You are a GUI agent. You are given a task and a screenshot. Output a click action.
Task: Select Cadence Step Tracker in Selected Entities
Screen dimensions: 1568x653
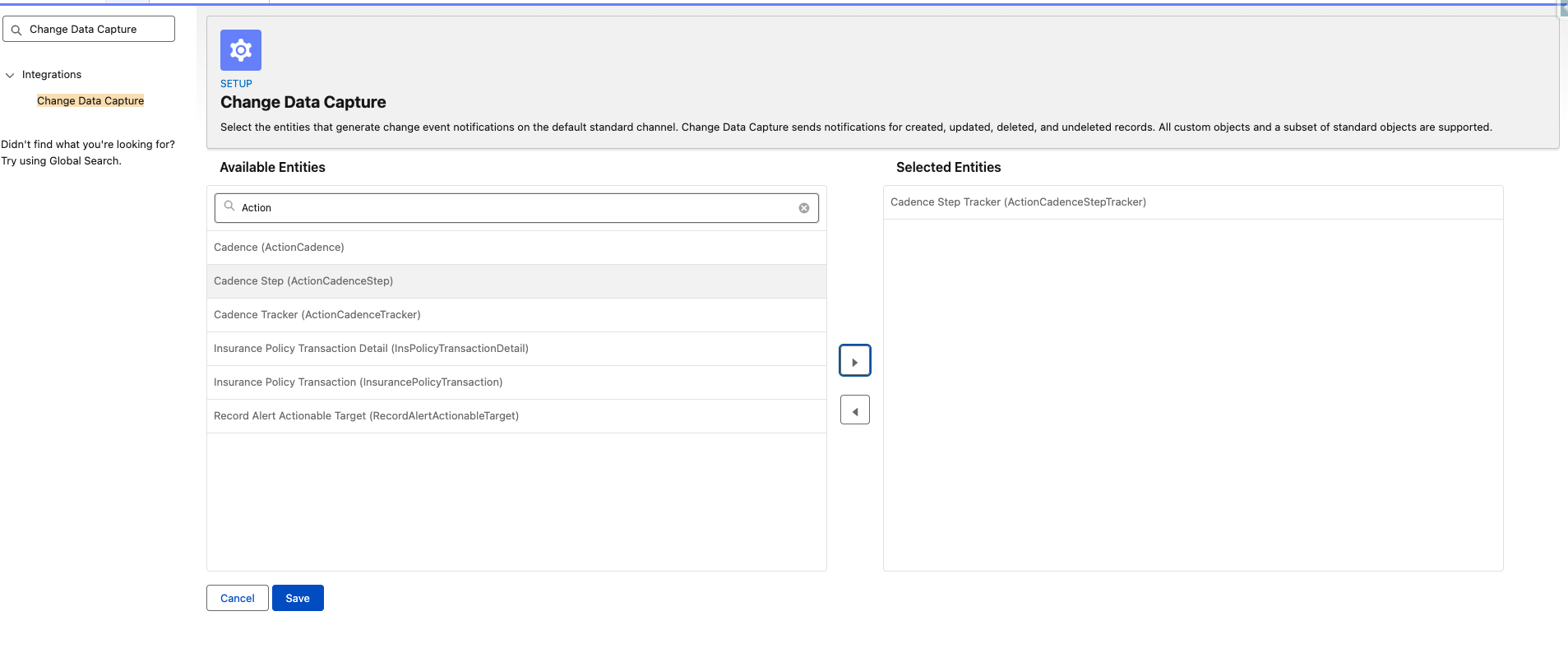point(1018,202)
